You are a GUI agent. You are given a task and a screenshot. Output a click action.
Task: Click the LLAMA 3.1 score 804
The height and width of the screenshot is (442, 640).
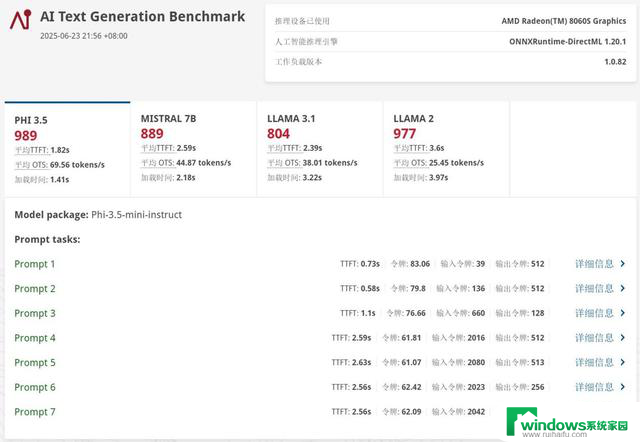point(278,133)
